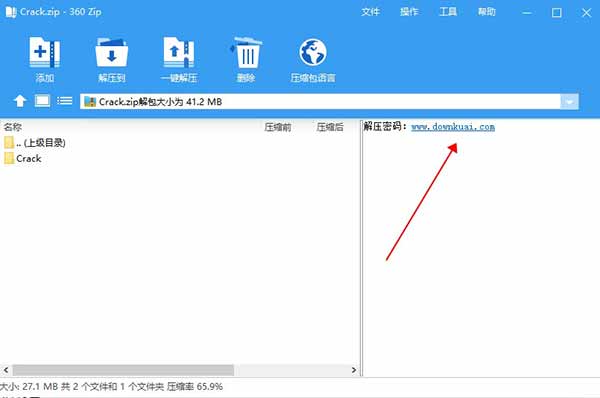Maximize the 360 Zip window
The height and width of the screenshot is (398, 600).
[x=556, y=13]
